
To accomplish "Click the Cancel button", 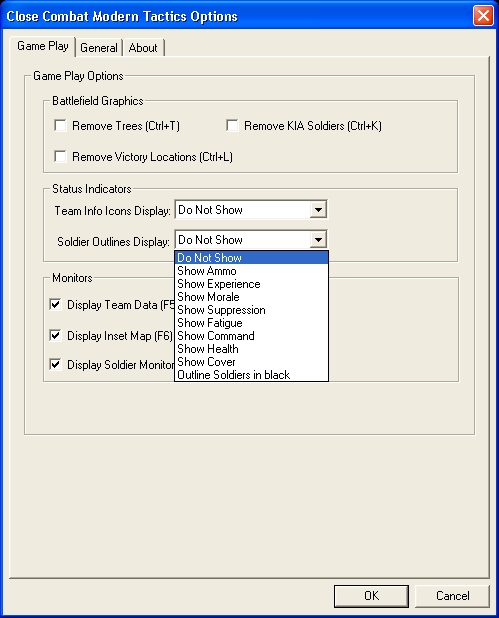I will [452, 596].
